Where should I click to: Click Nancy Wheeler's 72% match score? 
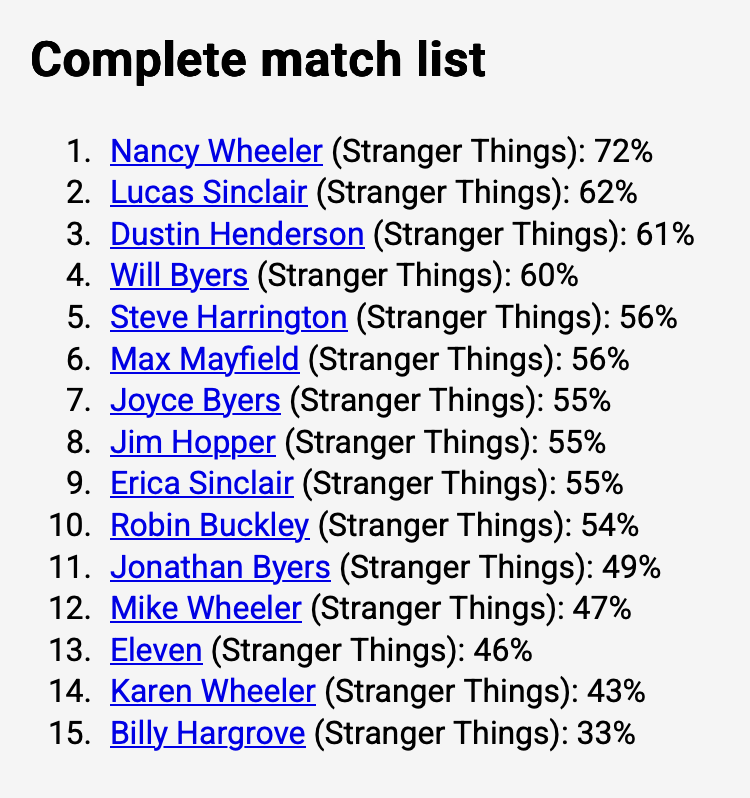(623, 151)
